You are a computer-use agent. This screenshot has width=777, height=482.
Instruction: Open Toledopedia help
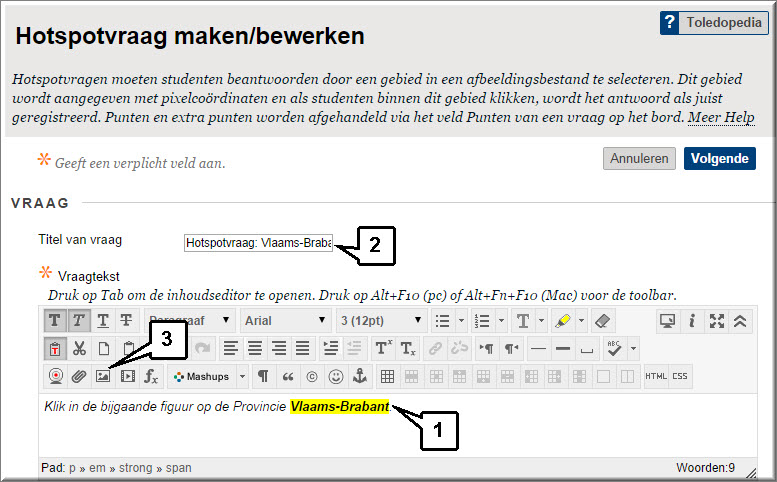tap(714, 23)
